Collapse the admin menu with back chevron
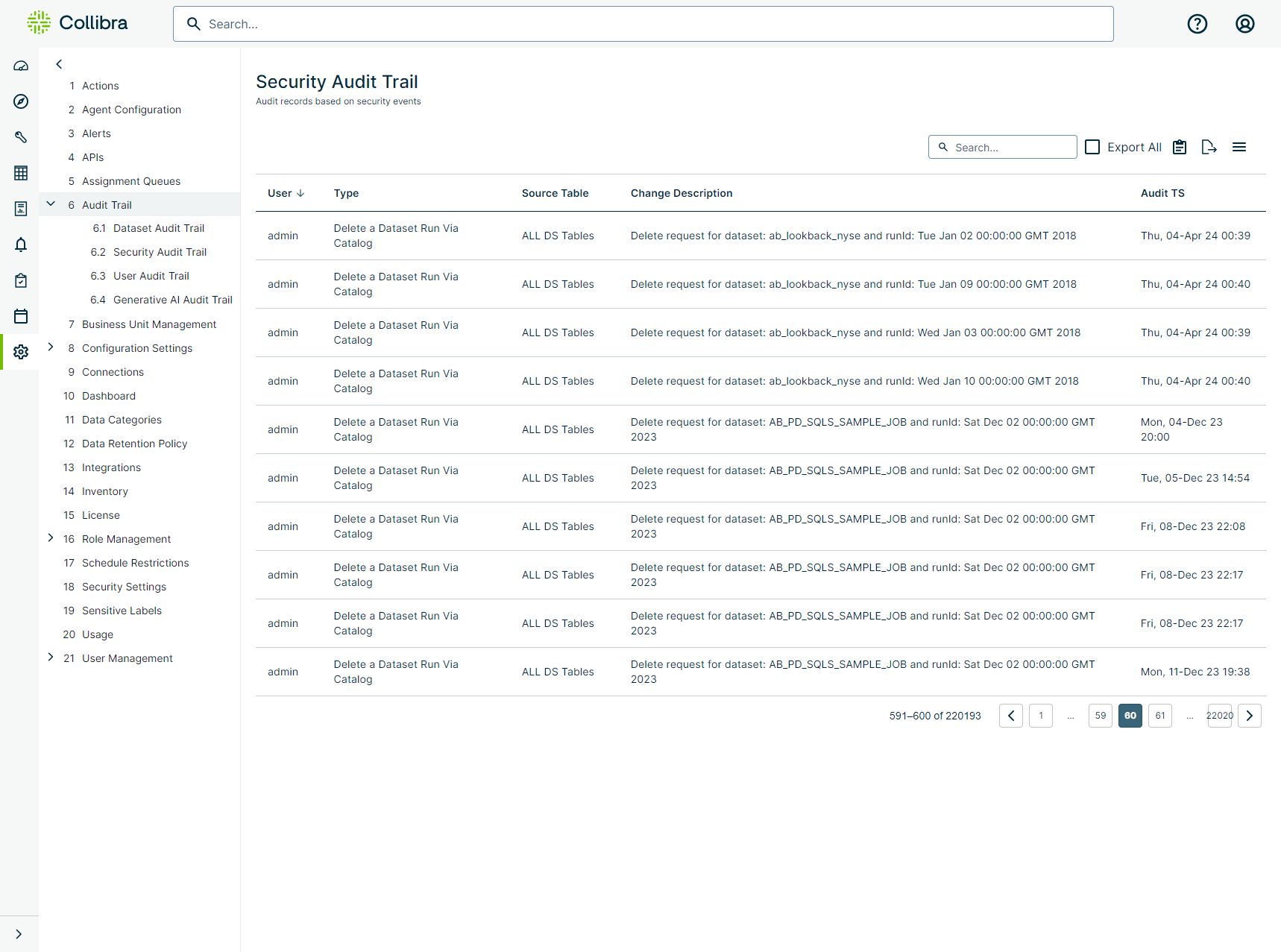 (x=59, y=64)
